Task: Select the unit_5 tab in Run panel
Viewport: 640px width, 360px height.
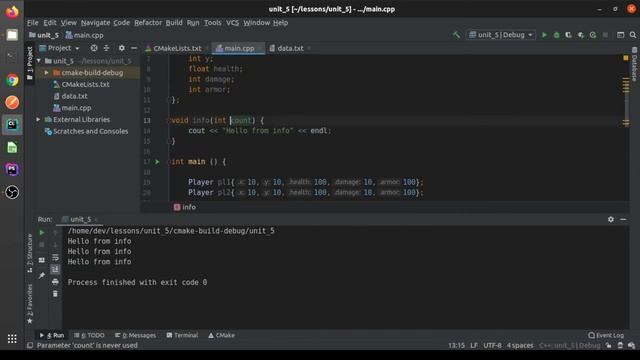Action: (80, 220)
